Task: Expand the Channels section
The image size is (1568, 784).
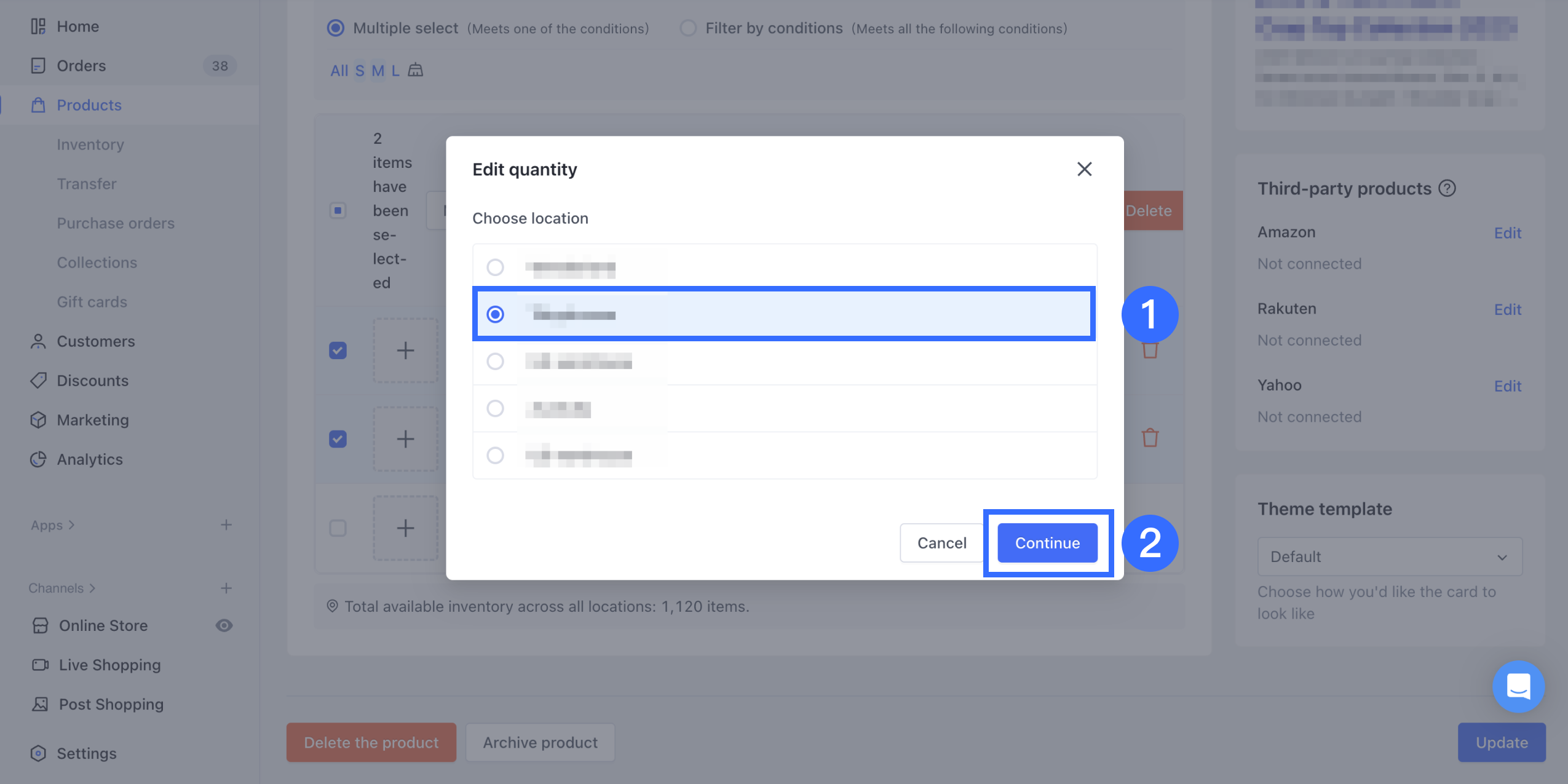Action: (x=62, y=588)
